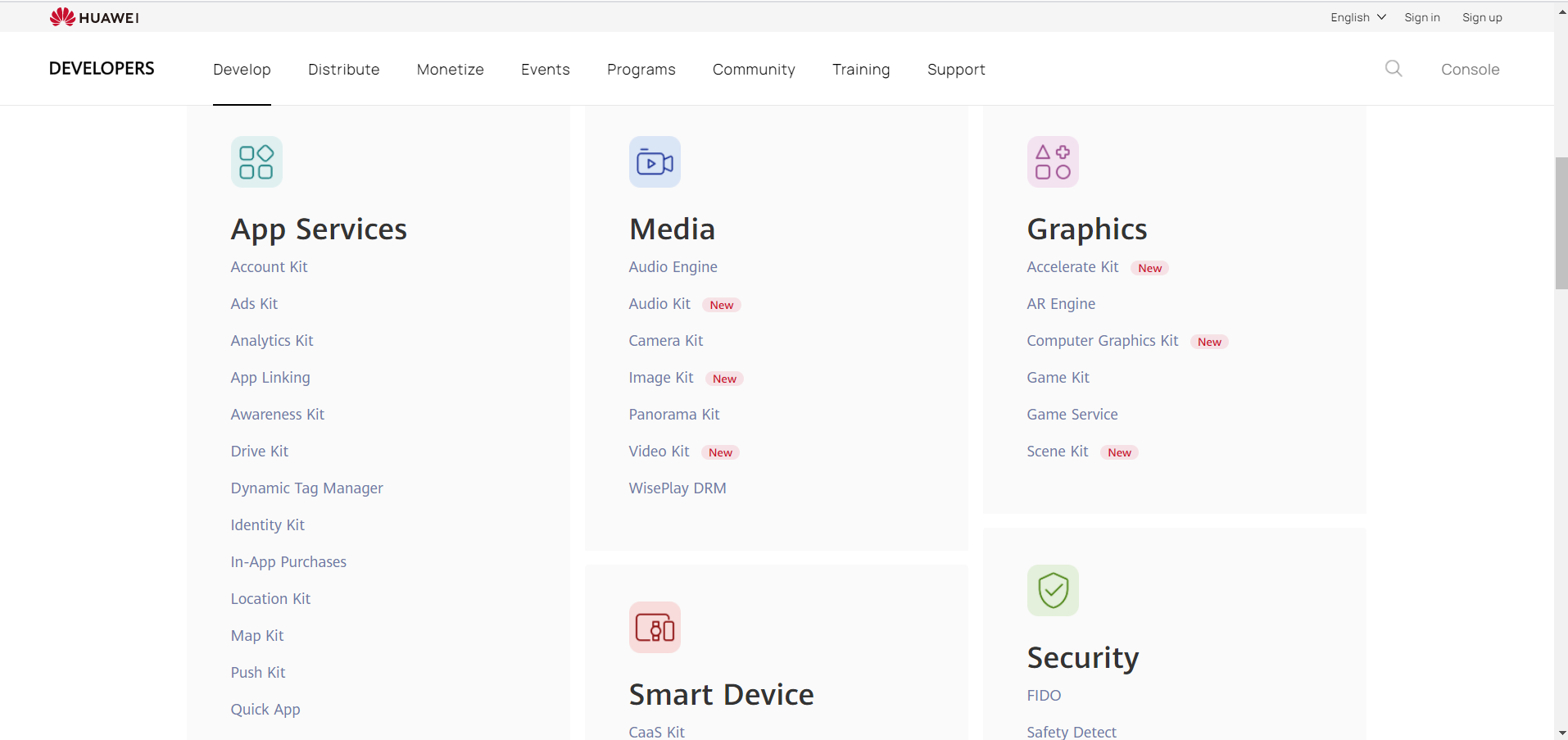Open the Support menu
The height and width of the screenshot is (740, 1568).
tap(956, 70)
